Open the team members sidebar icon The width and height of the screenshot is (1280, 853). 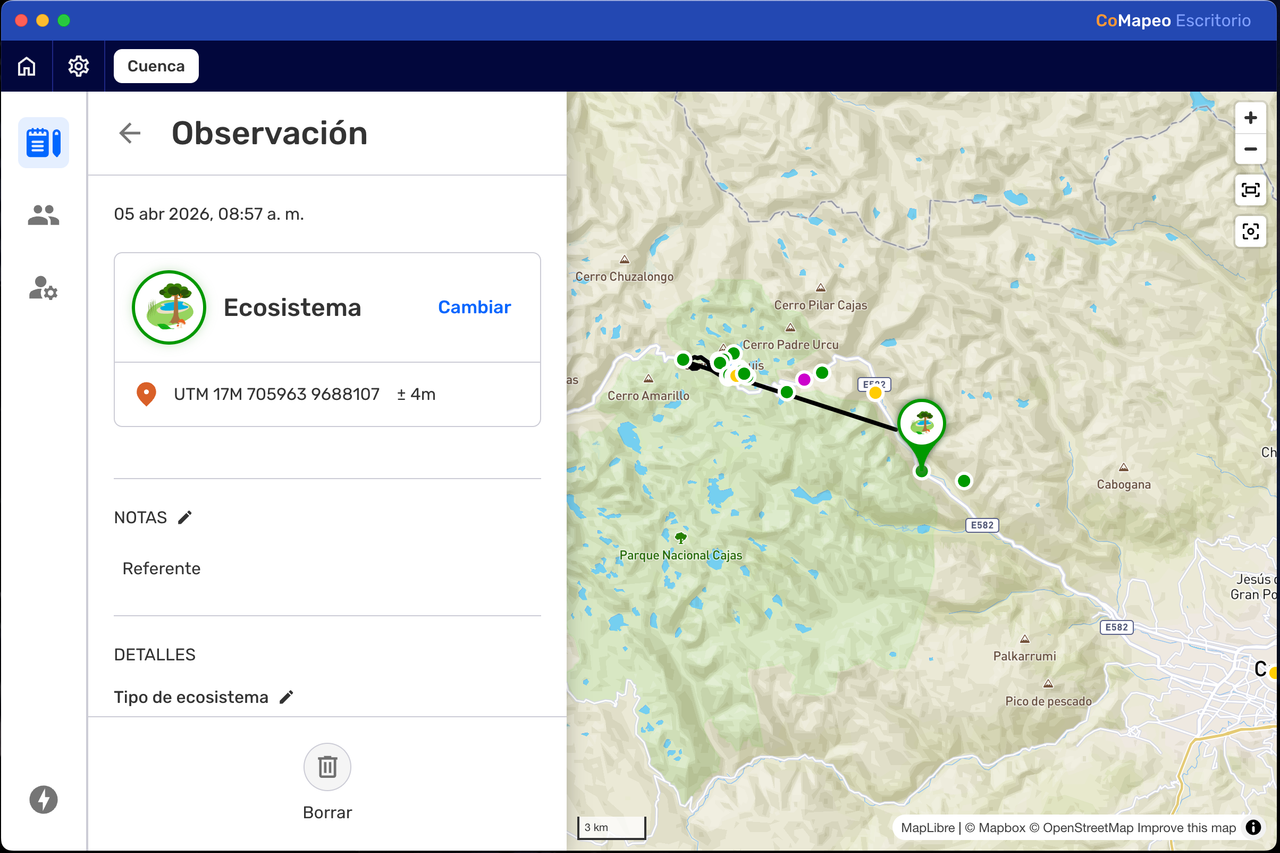(43, 215)
